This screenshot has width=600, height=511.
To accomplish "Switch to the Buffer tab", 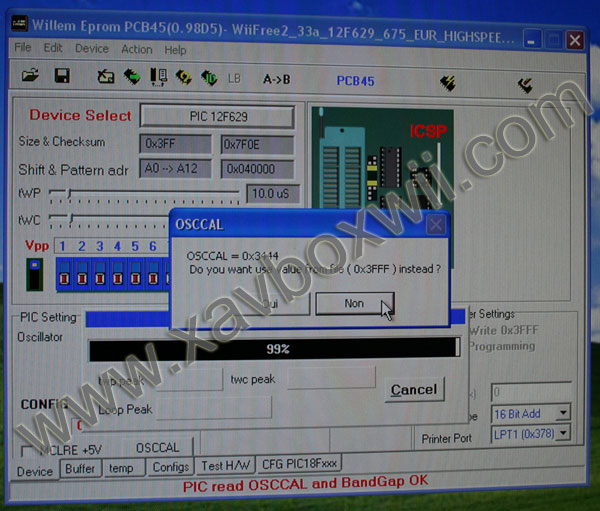I will [x=80, y=469].
